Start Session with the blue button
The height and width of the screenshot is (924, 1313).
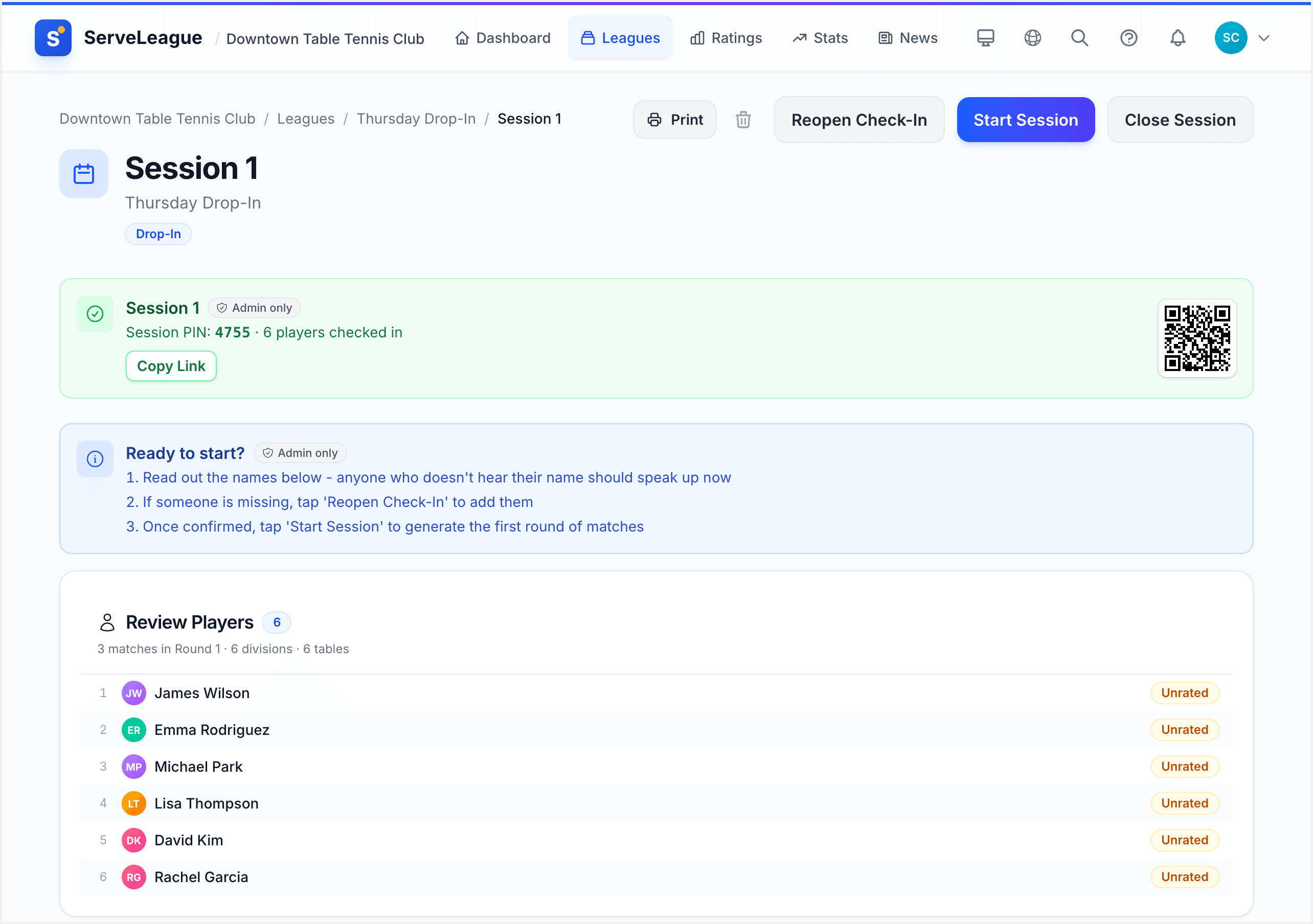(x=1025, y=120)
